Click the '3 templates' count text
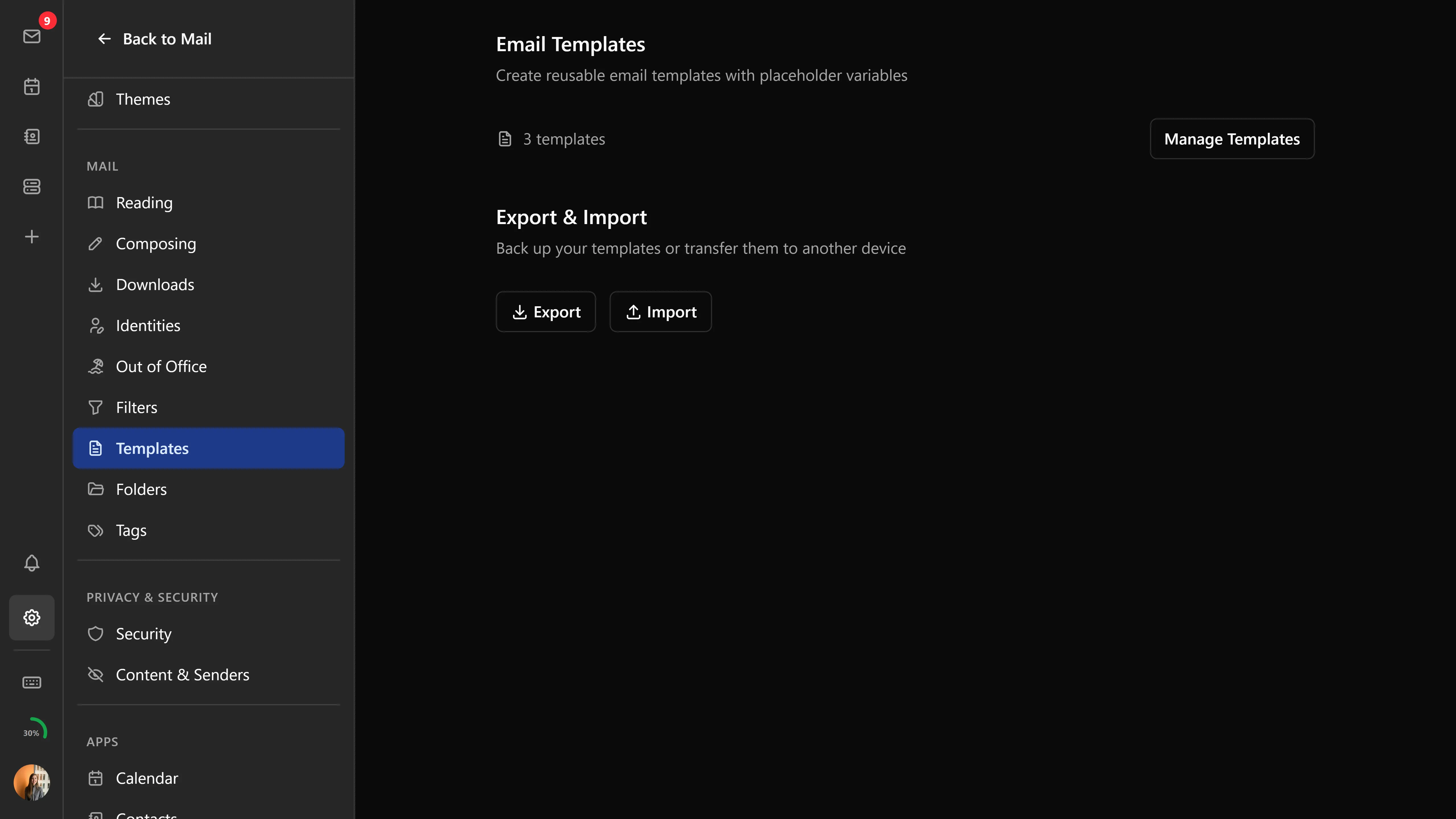Viewport: 1456px width, 819px height. tap(564, 139)
